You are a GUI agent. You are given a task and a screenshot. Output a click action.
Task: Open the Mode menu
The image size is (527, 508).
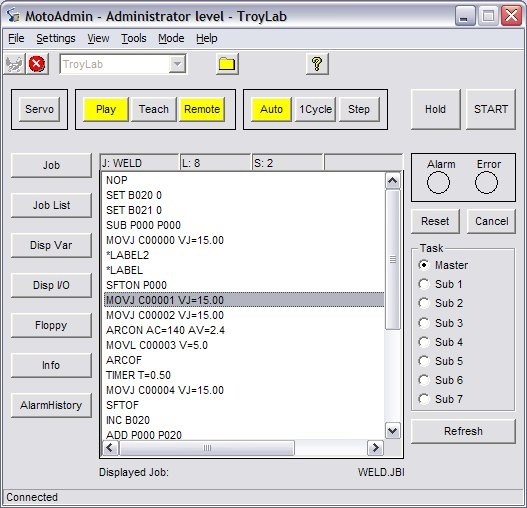171,38
